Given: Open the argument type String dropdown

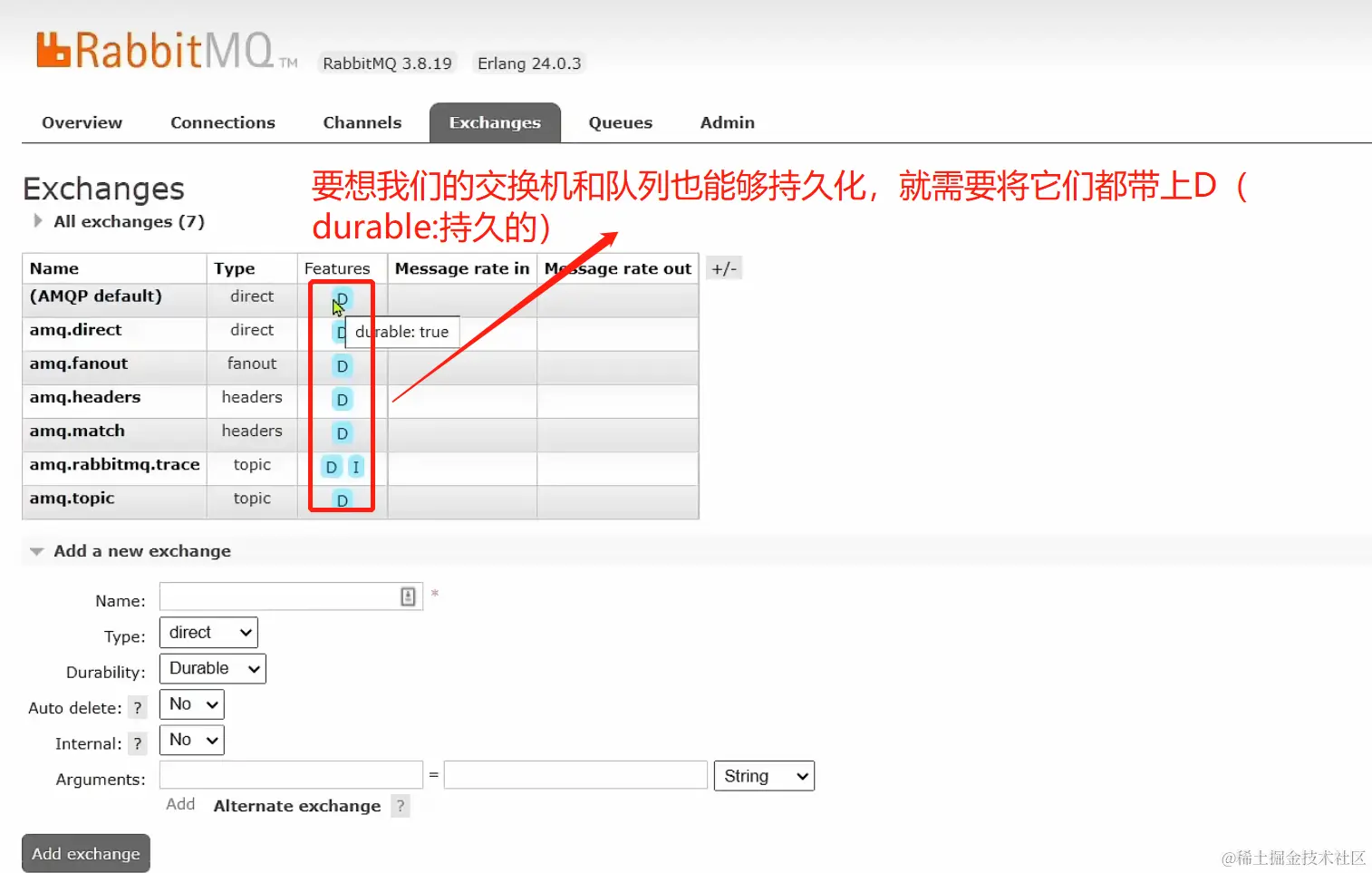Looking at the screenshot, I should [764, 776].
